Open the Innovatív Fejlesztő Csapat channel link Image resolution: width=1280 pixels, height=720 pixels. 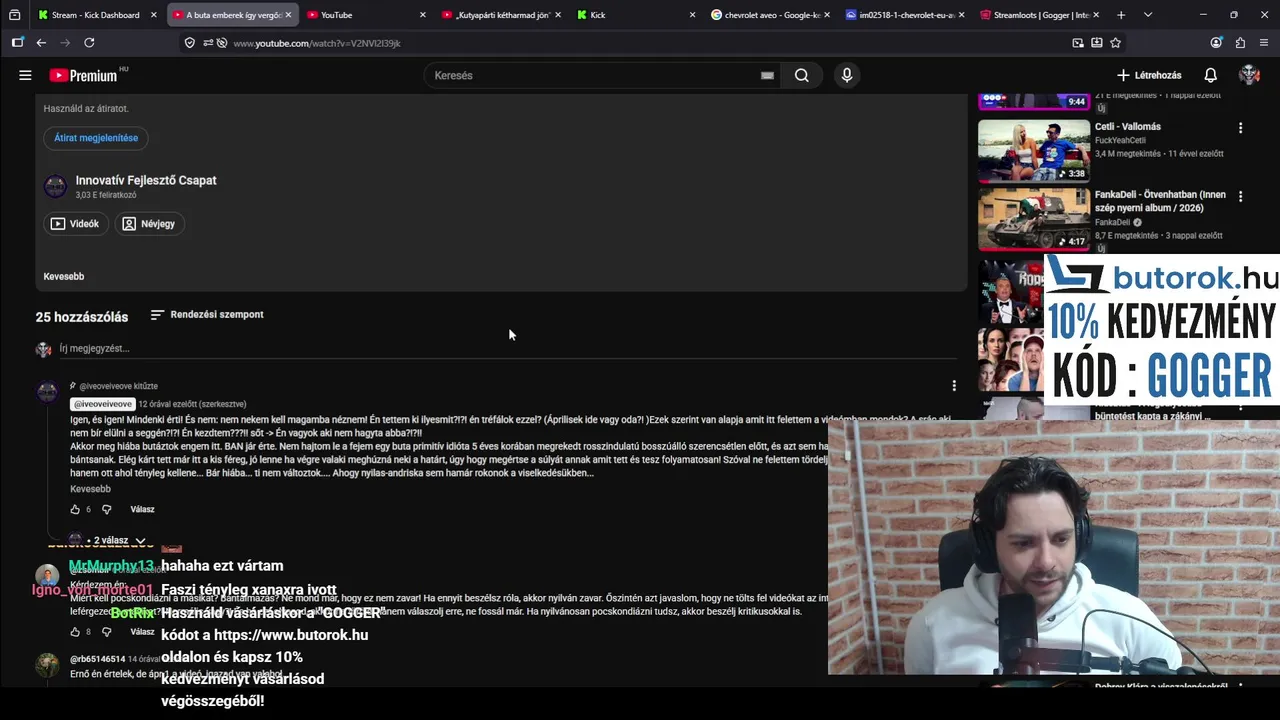146,180
